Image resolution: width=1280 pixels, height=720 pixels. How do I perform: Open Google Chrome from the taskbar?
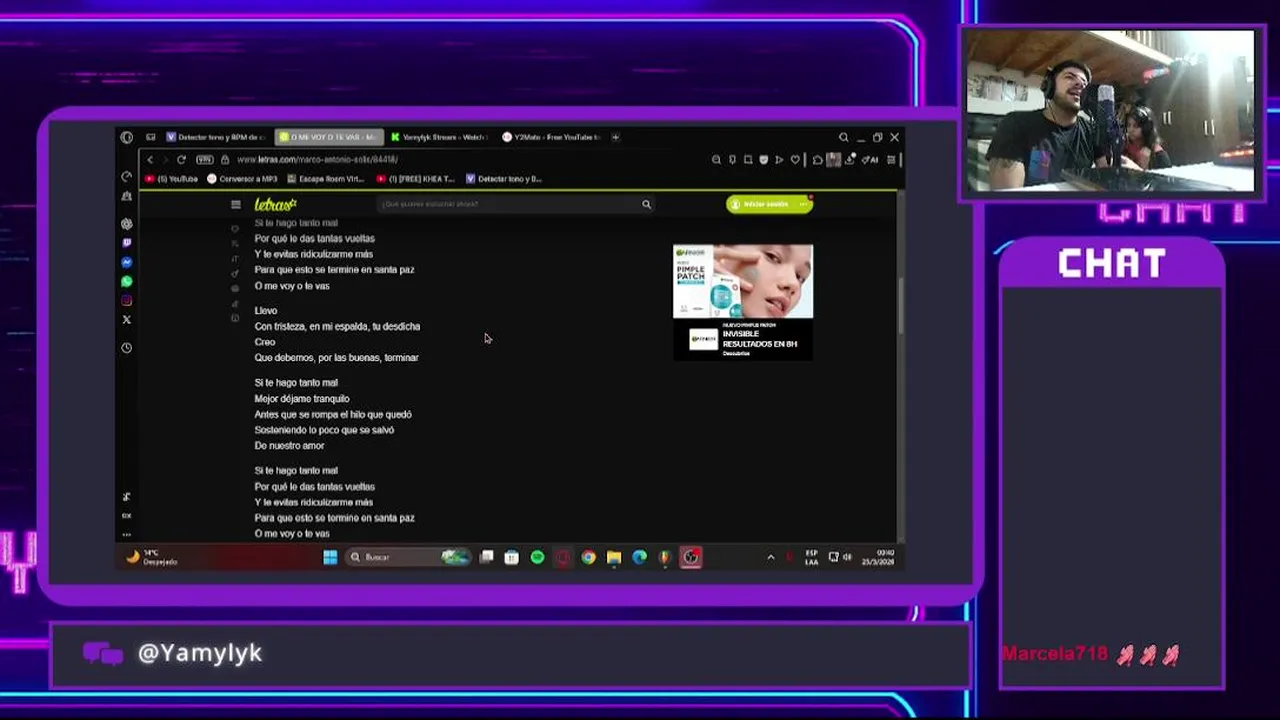point(588,557)
